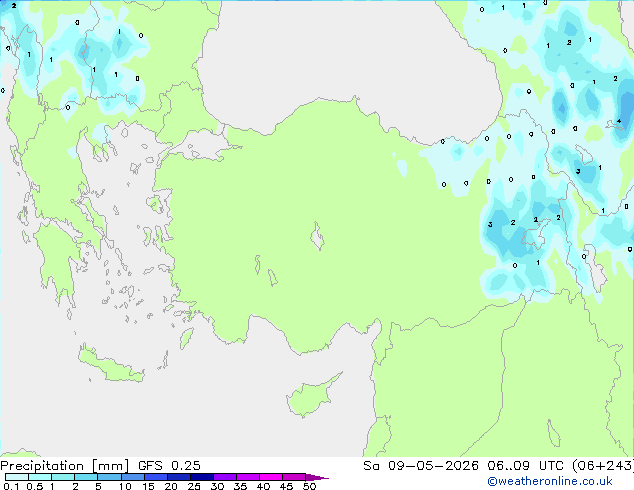Click legend value label '25'

click(194, 486)
